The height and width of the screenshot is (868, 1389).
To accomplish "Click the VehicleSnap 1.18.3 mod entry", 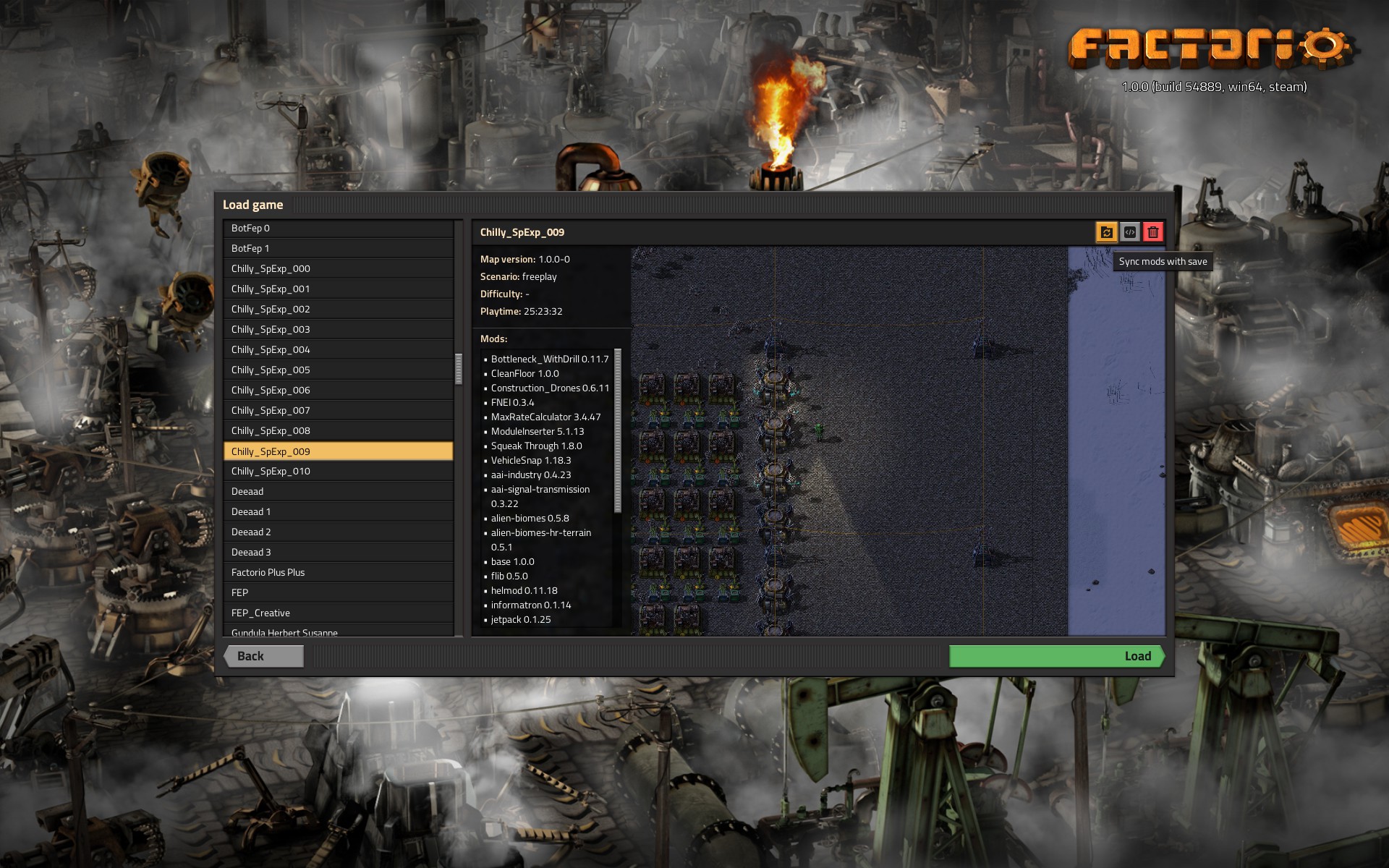I will pos(531,460).
